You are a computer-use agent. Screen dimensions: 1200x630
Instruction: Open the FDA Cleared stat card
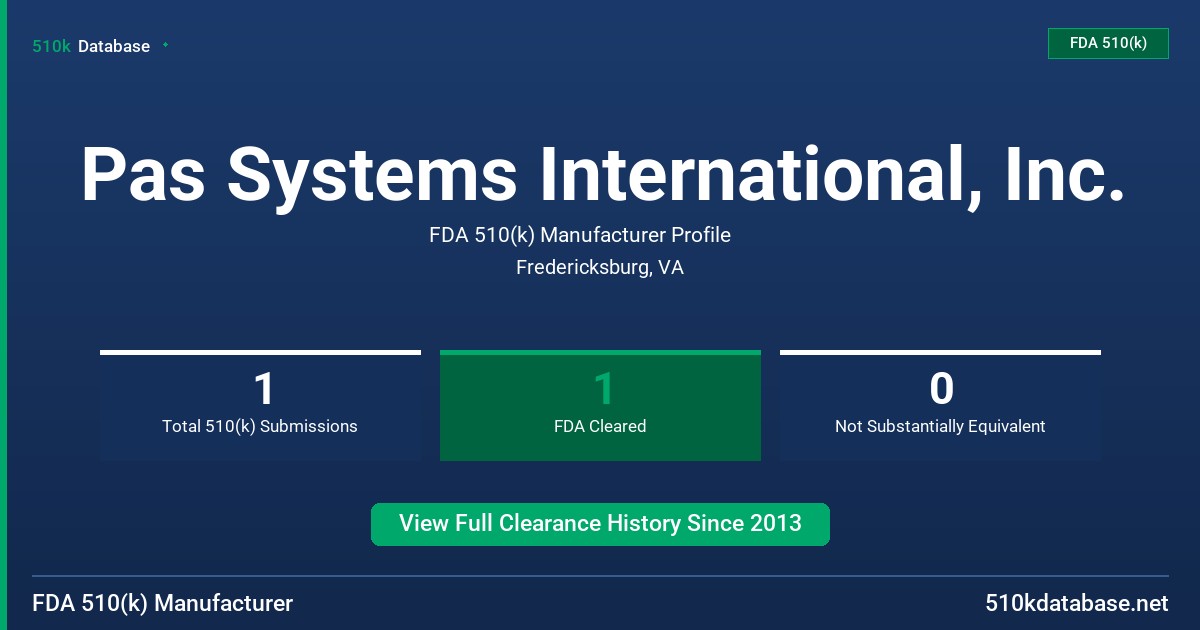[x=600, y=406]
